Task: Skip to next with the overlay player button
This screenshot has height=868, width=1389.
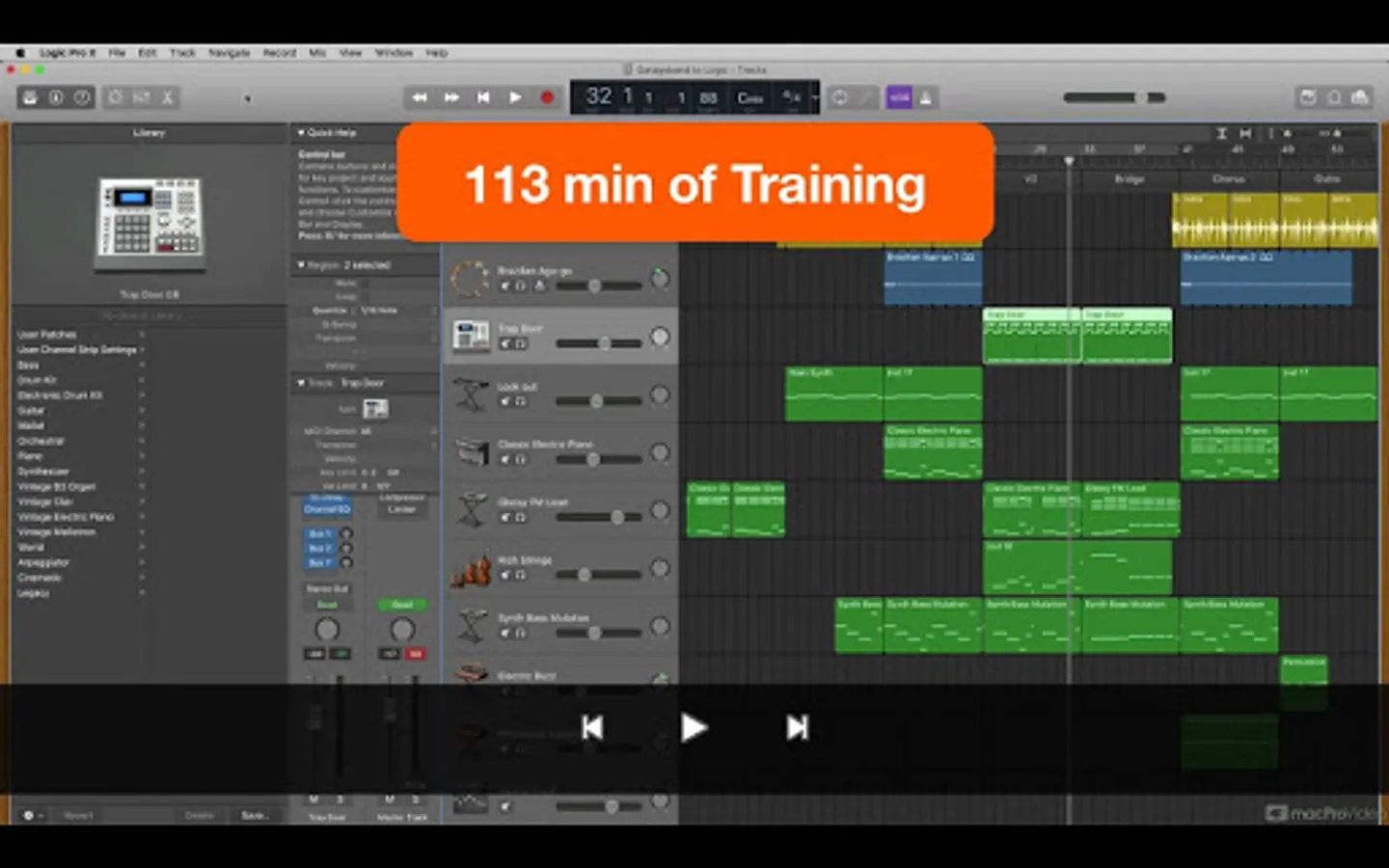Action: point(797,727)
